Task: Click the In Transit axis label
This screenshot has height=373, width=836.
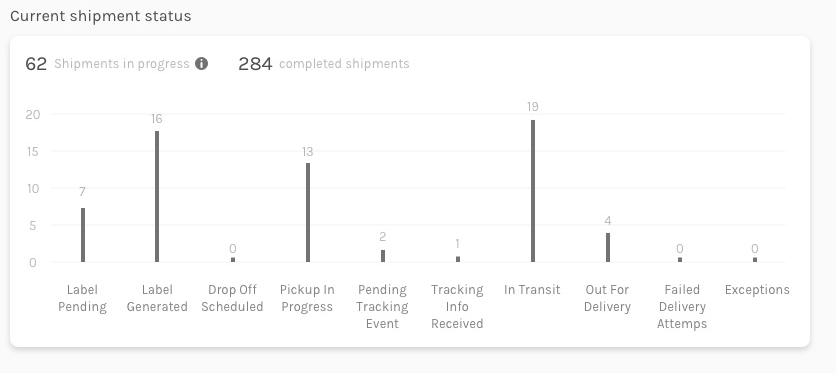Action: [532, 290]
